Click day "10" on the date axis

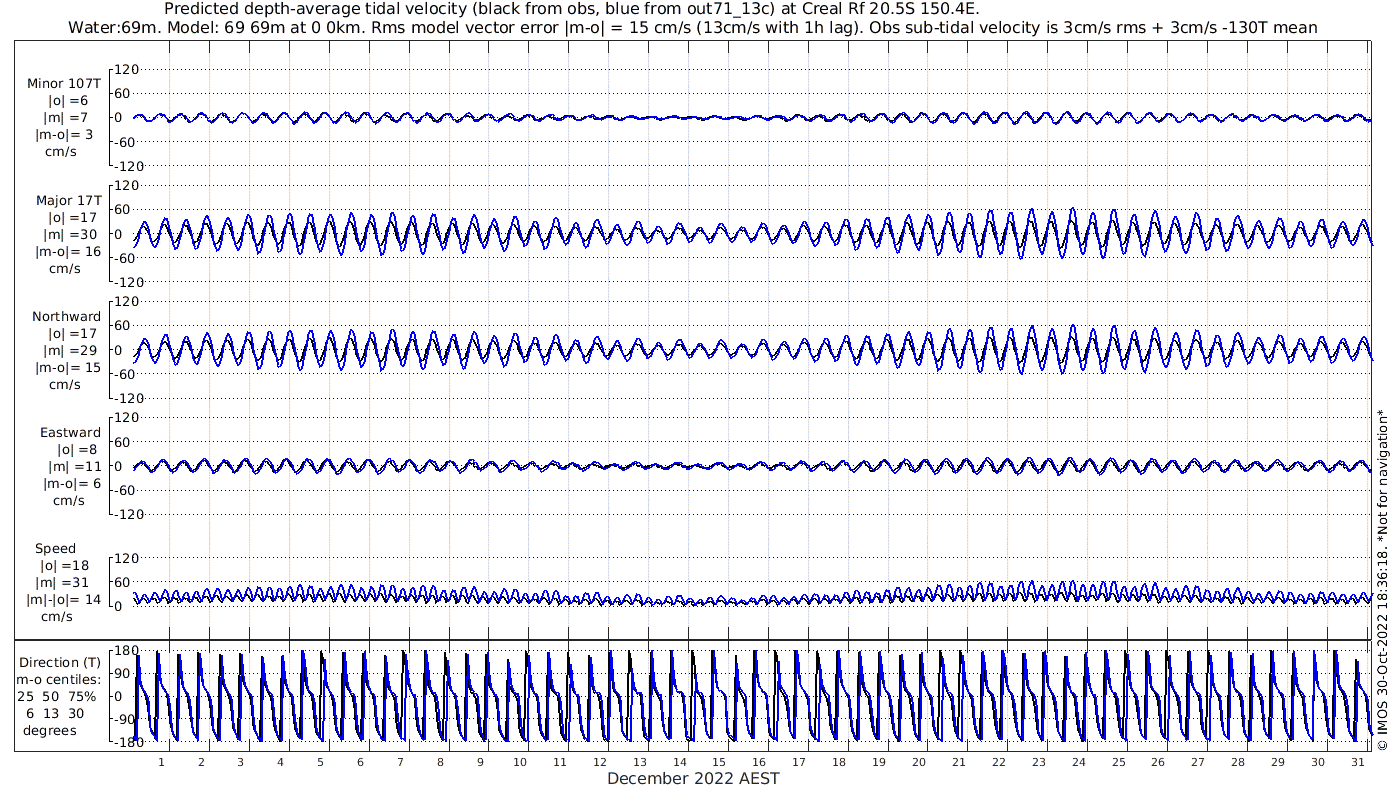tap(520, 762)
